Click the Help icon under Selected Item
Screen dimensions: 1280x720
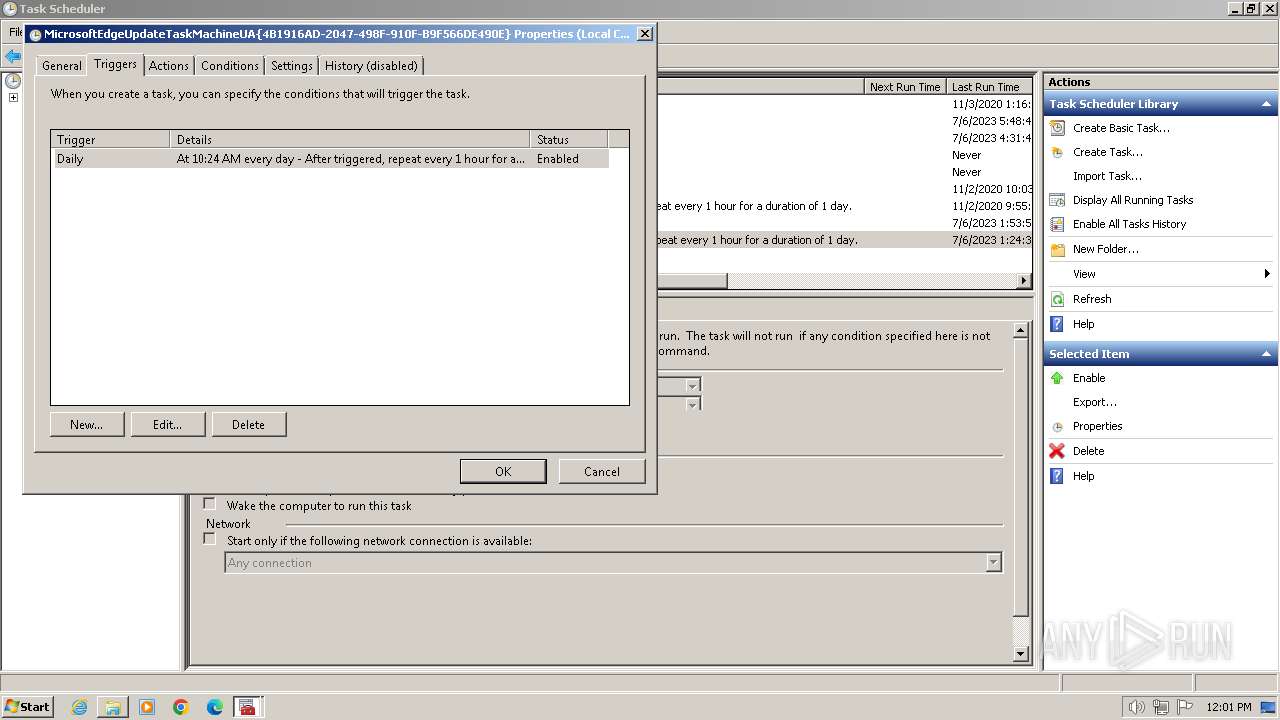pos(1057,476)
